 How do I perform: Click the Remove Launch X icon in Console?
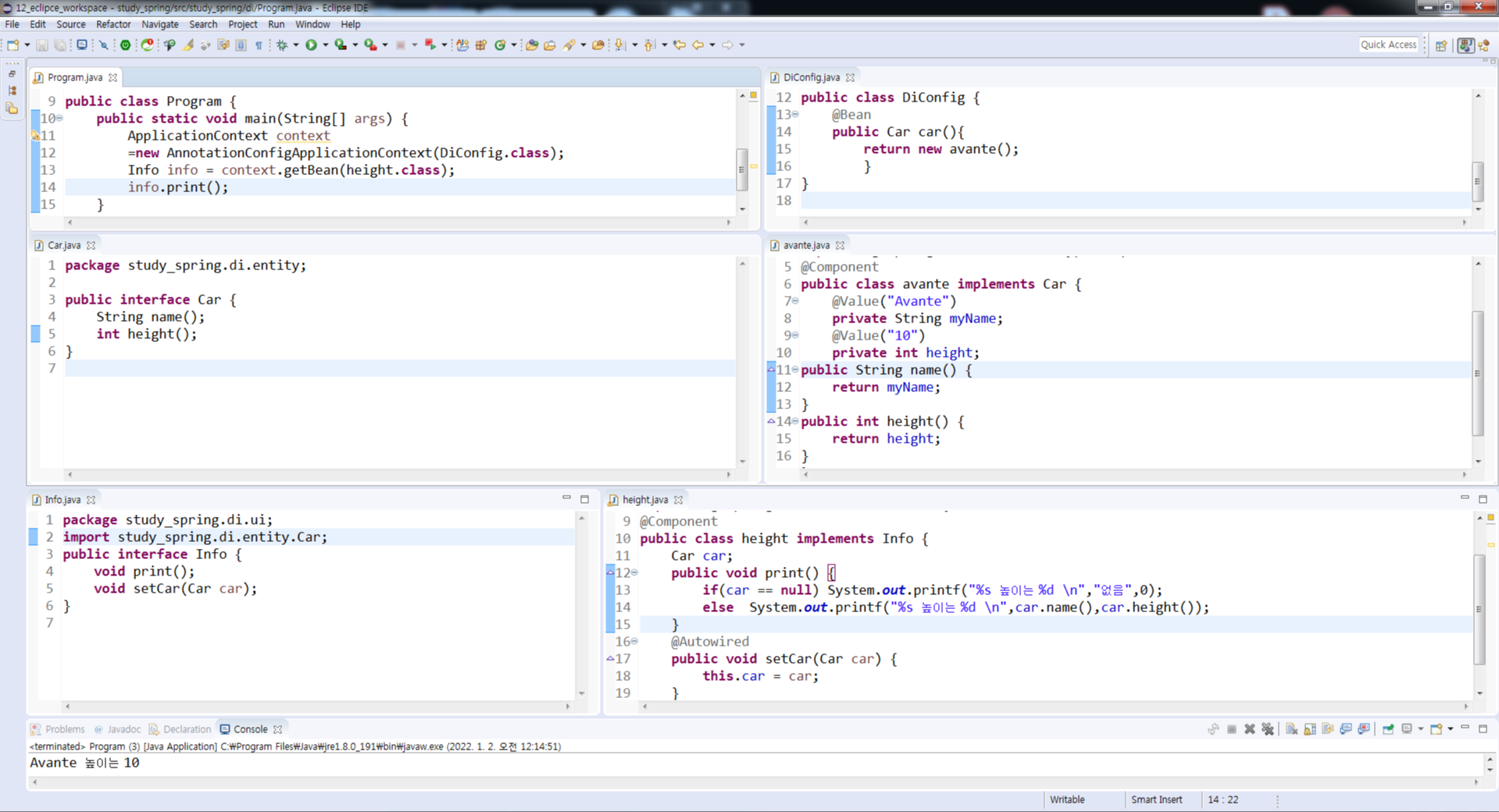1250,729
